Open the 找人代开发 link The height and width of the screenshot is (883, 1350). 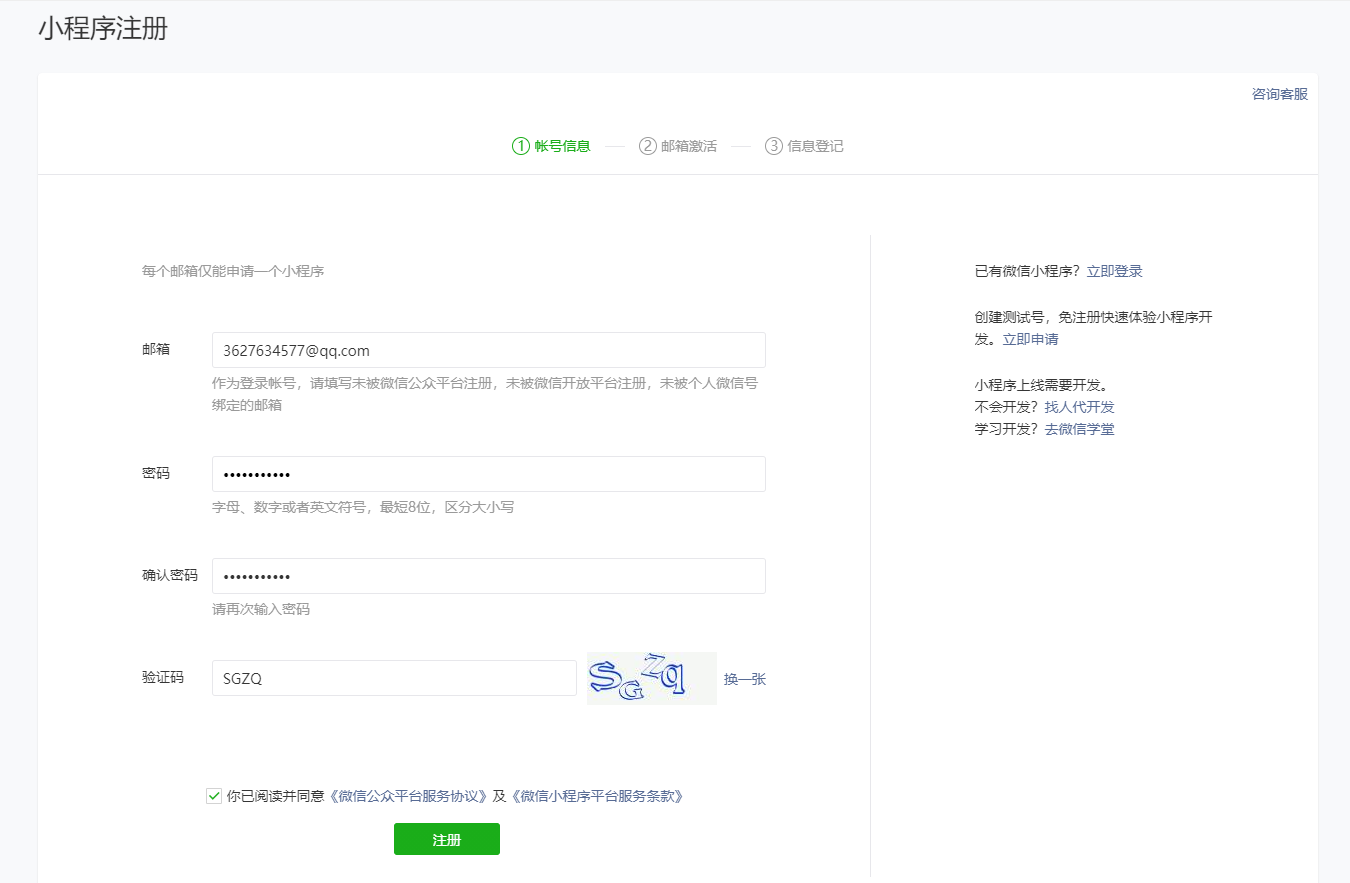(x=1079, y=407)
